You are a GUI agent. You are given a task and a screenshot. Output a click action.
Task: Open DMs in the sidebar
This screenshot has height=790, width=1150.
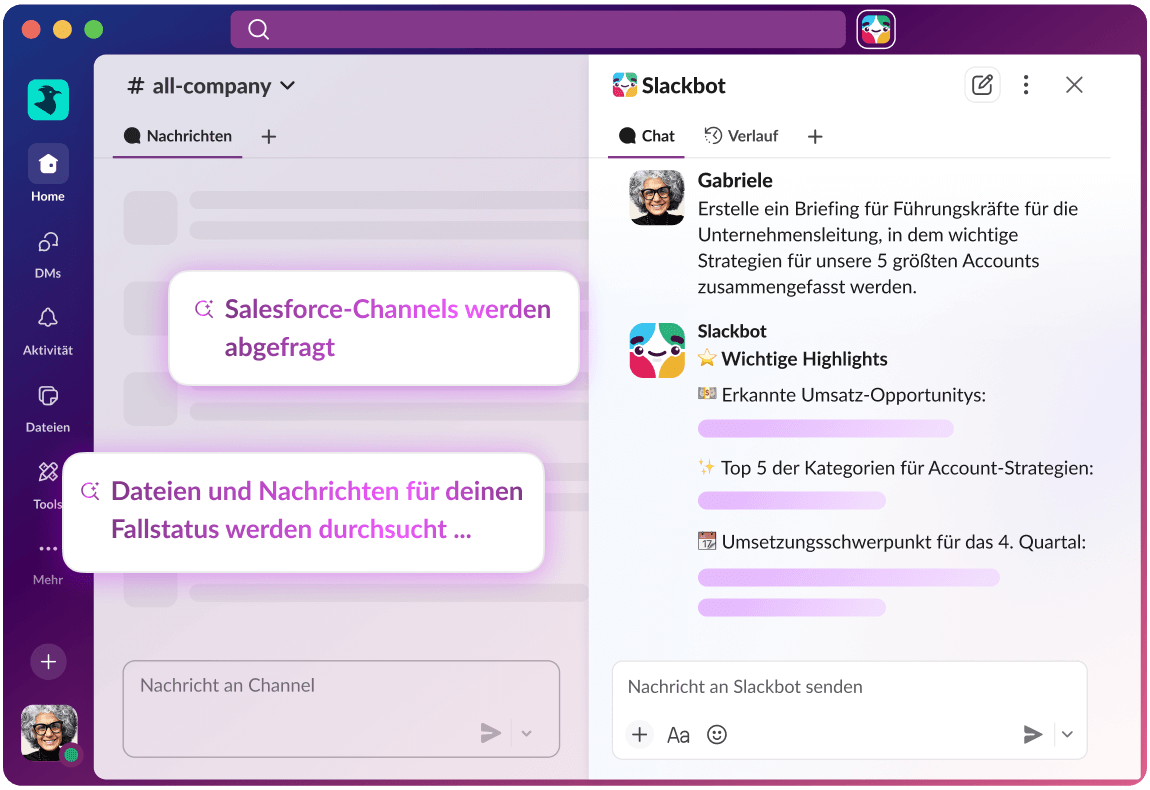(x=48, y=255)
